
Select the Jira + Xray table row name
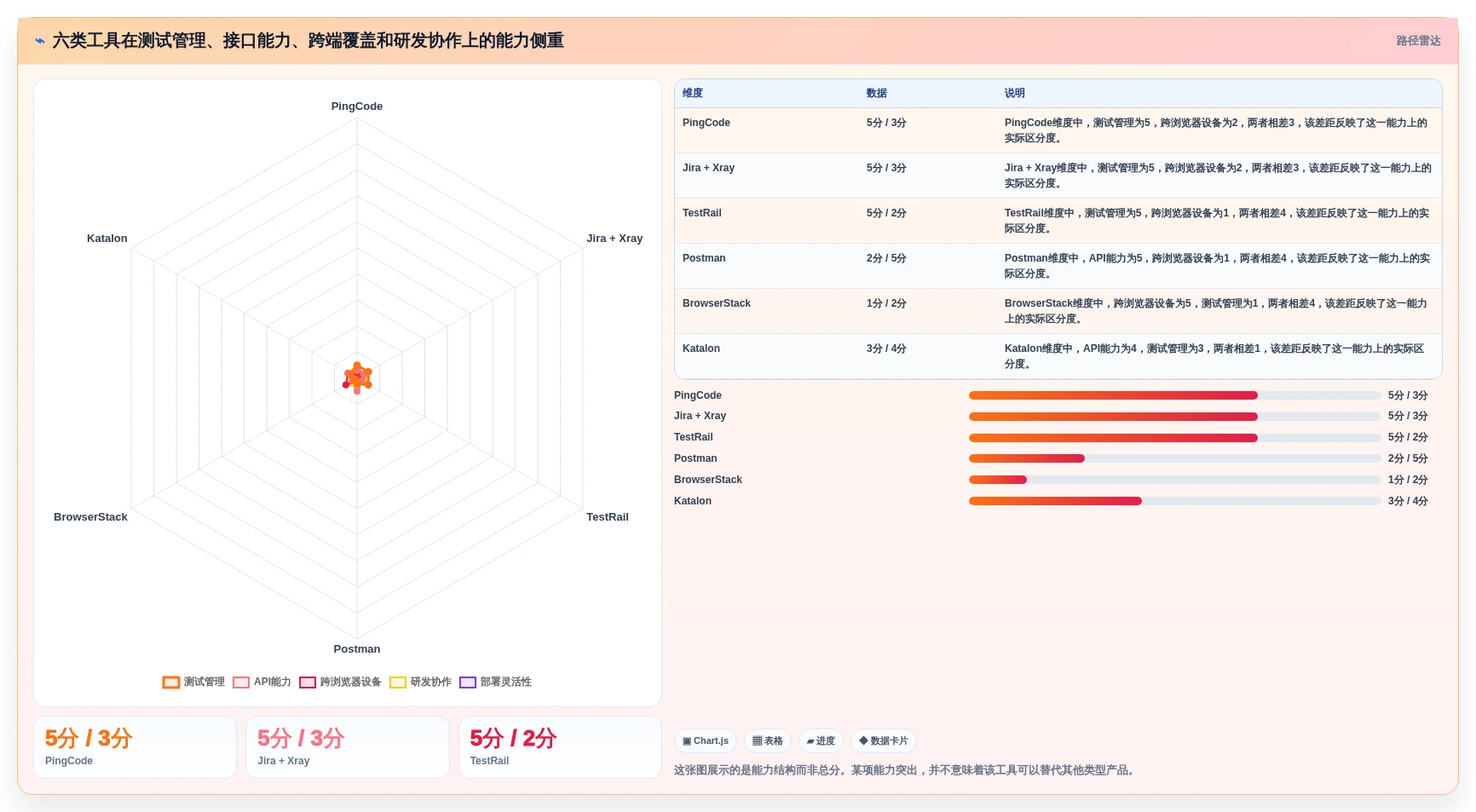(x=708, y=168)
